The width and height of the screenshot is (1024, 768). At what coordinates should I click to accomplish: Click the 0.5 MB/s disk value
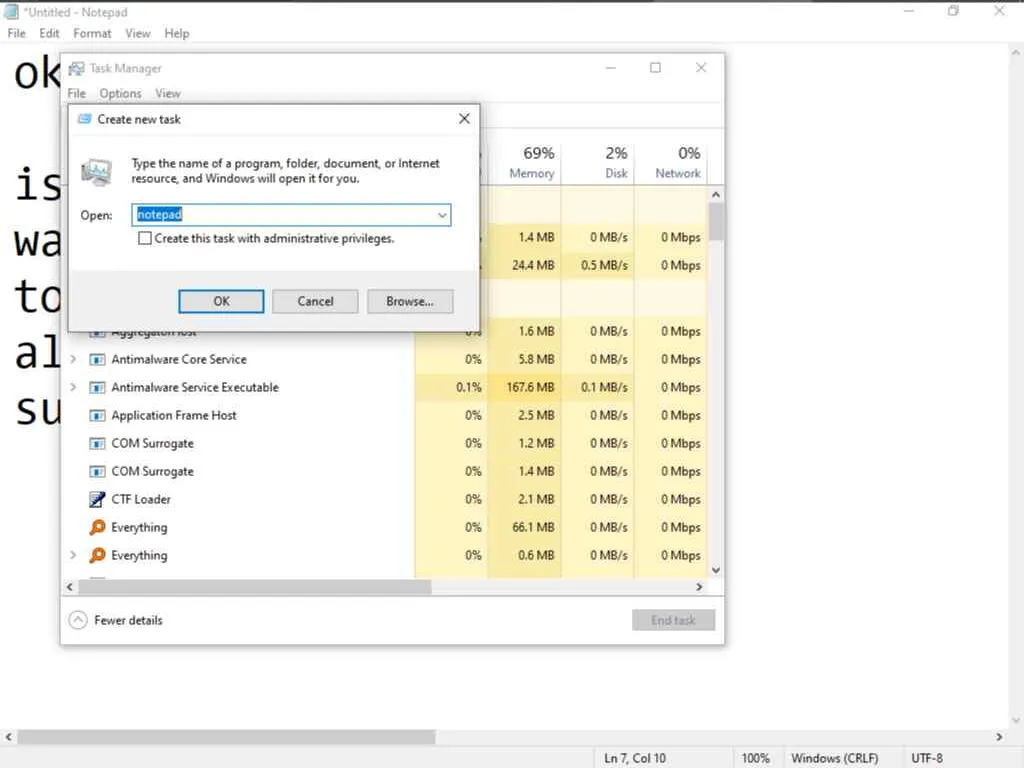coord(605,266)
